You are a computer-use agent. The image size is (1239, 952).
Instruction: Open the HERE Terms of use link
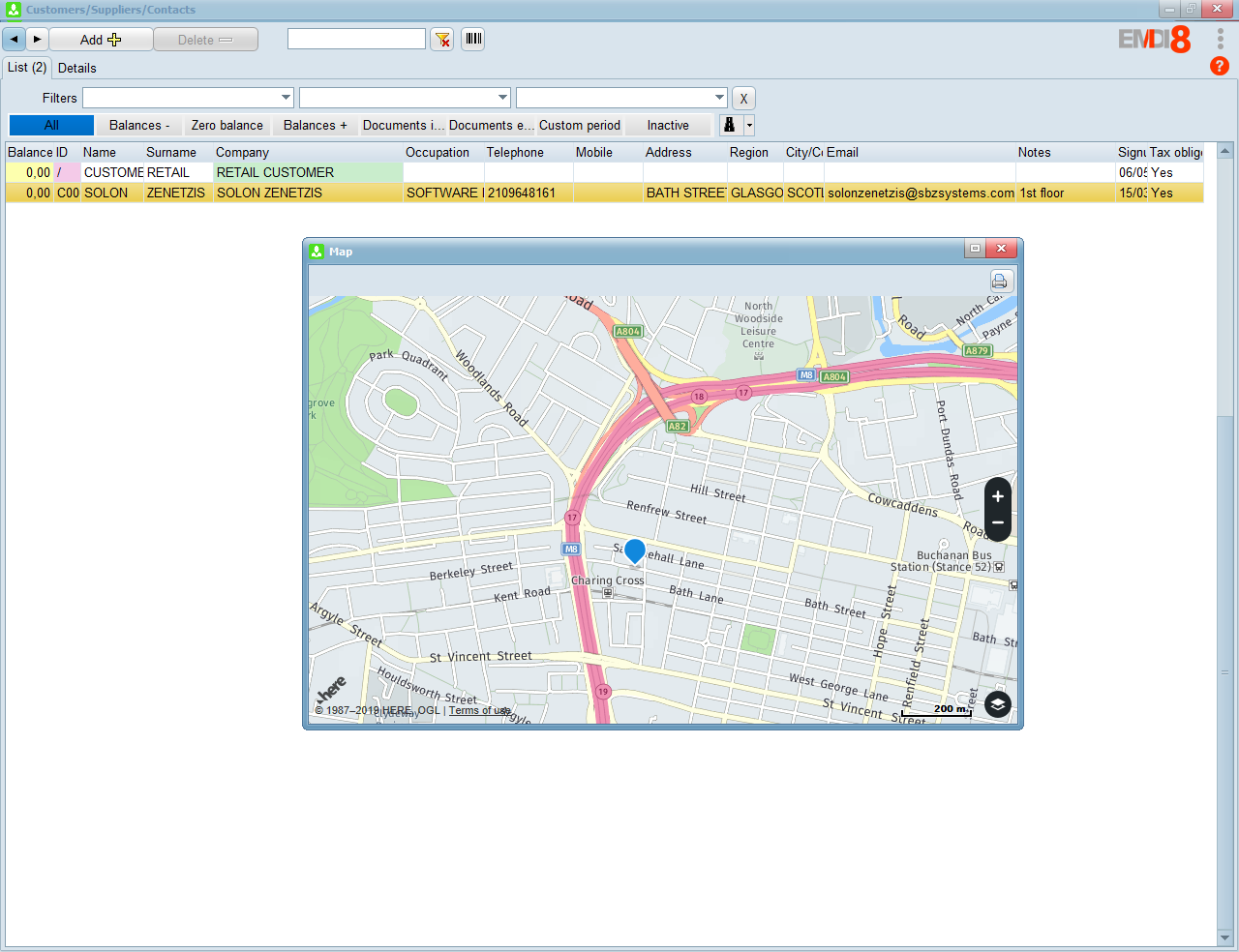click(x=479, y=710)
